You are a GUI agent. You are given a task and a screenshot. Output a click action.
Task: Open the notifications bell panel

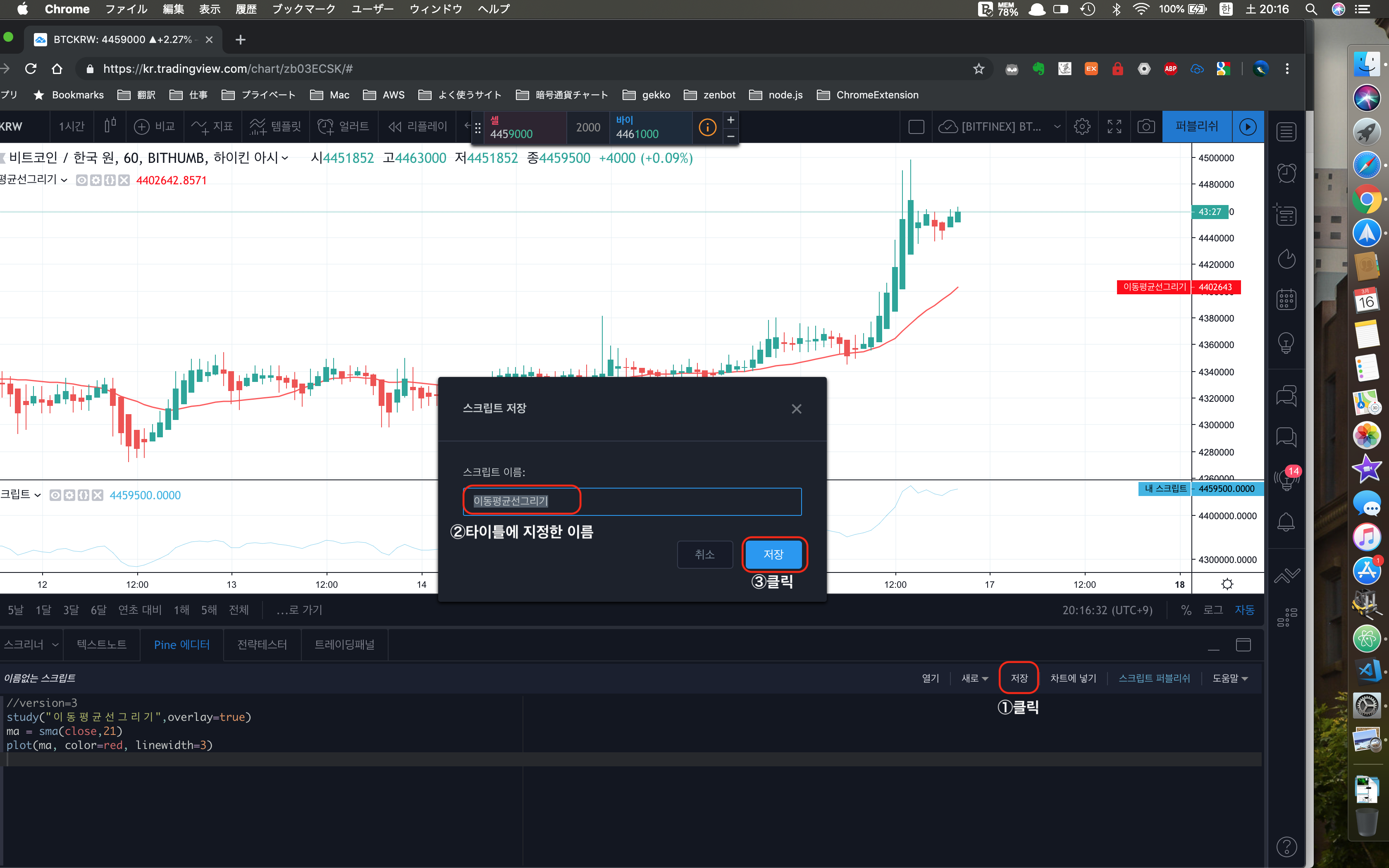pyautogui.click(x=1286, y=522)
